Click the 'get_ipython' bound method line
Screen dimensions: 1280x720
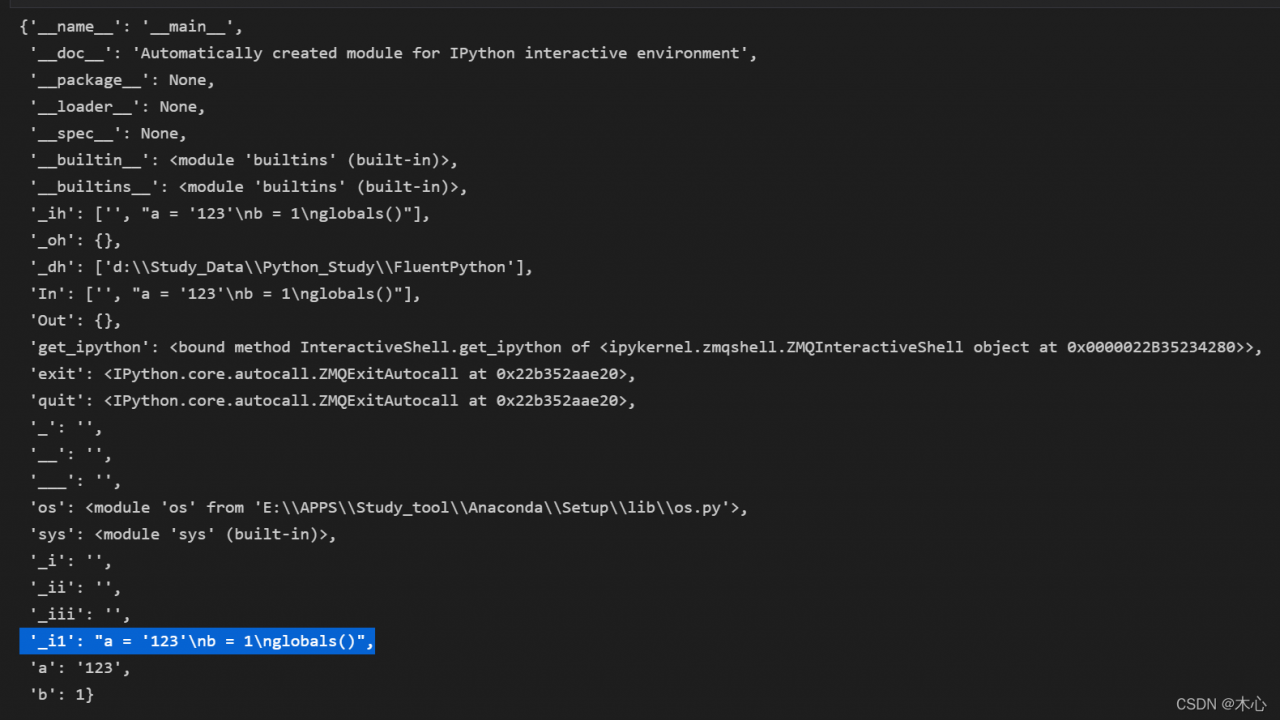pyautogui.click(x=646, y=347)
